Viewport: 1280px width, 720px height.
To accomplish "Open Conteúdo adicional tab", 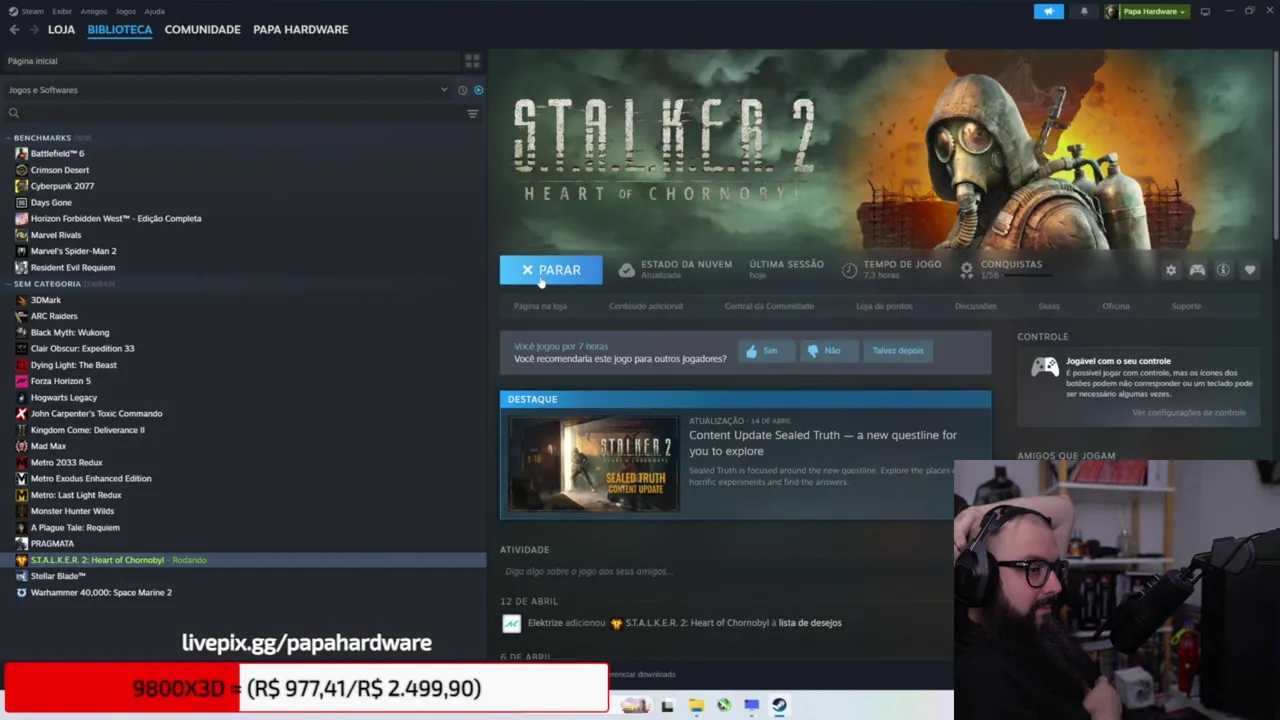I will (646, 306).
